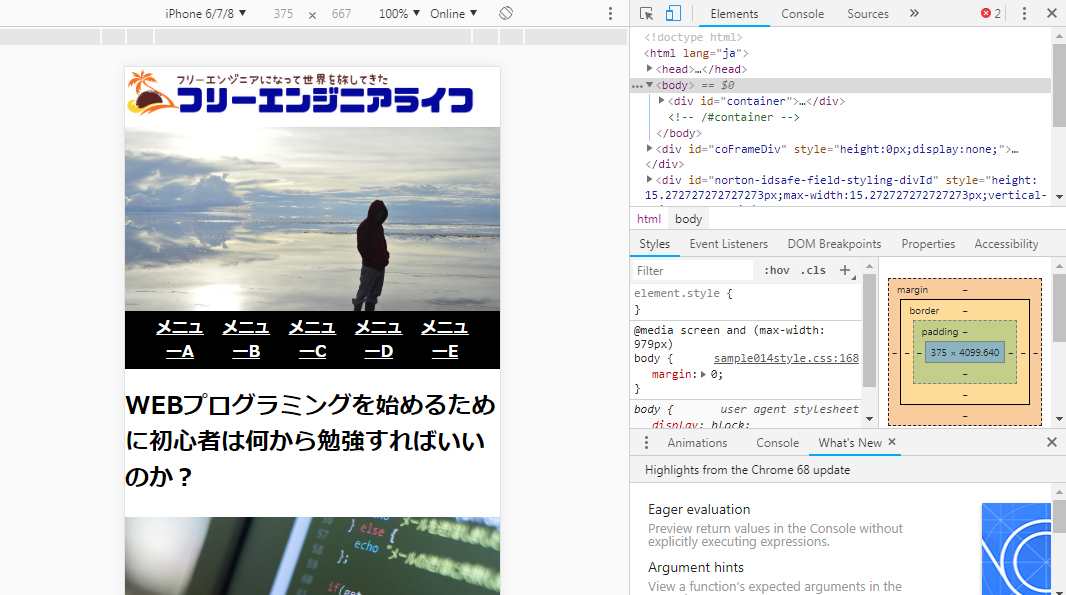
Task: Switch to the Sources tab
Action: coord(867,13)
